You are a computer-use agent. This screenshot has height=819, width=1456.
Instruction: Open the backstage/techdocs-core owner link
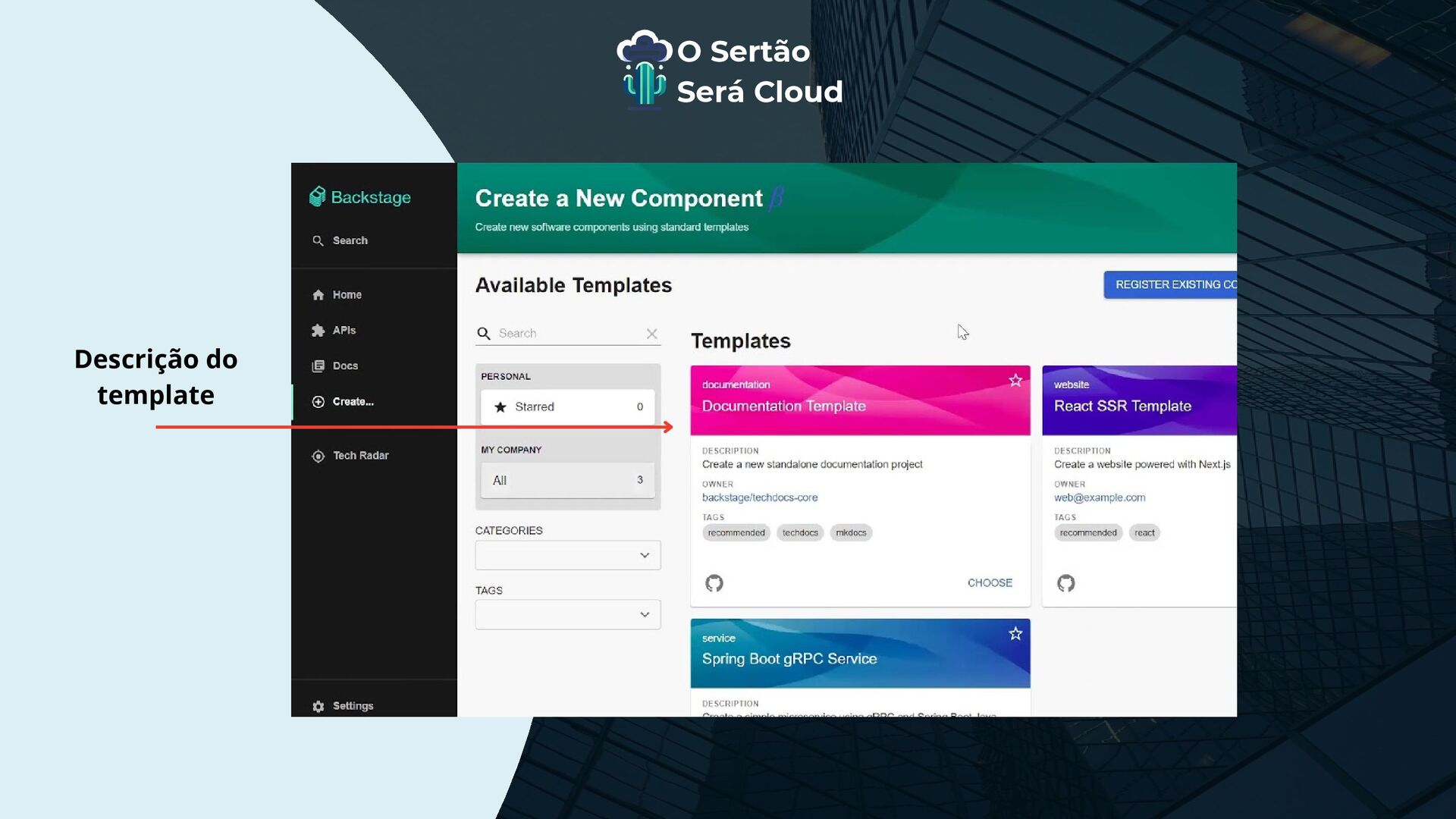[x=760, y=498]
